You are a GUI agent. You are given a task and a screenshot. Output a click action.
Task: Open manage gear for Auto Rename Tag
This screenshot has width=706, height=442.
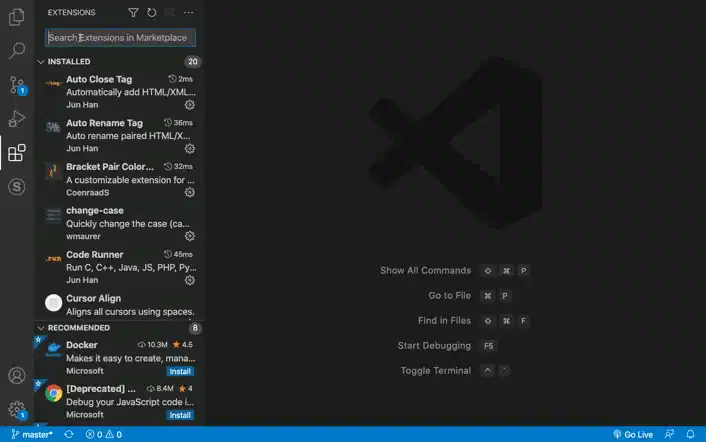(x=190, y=149)
